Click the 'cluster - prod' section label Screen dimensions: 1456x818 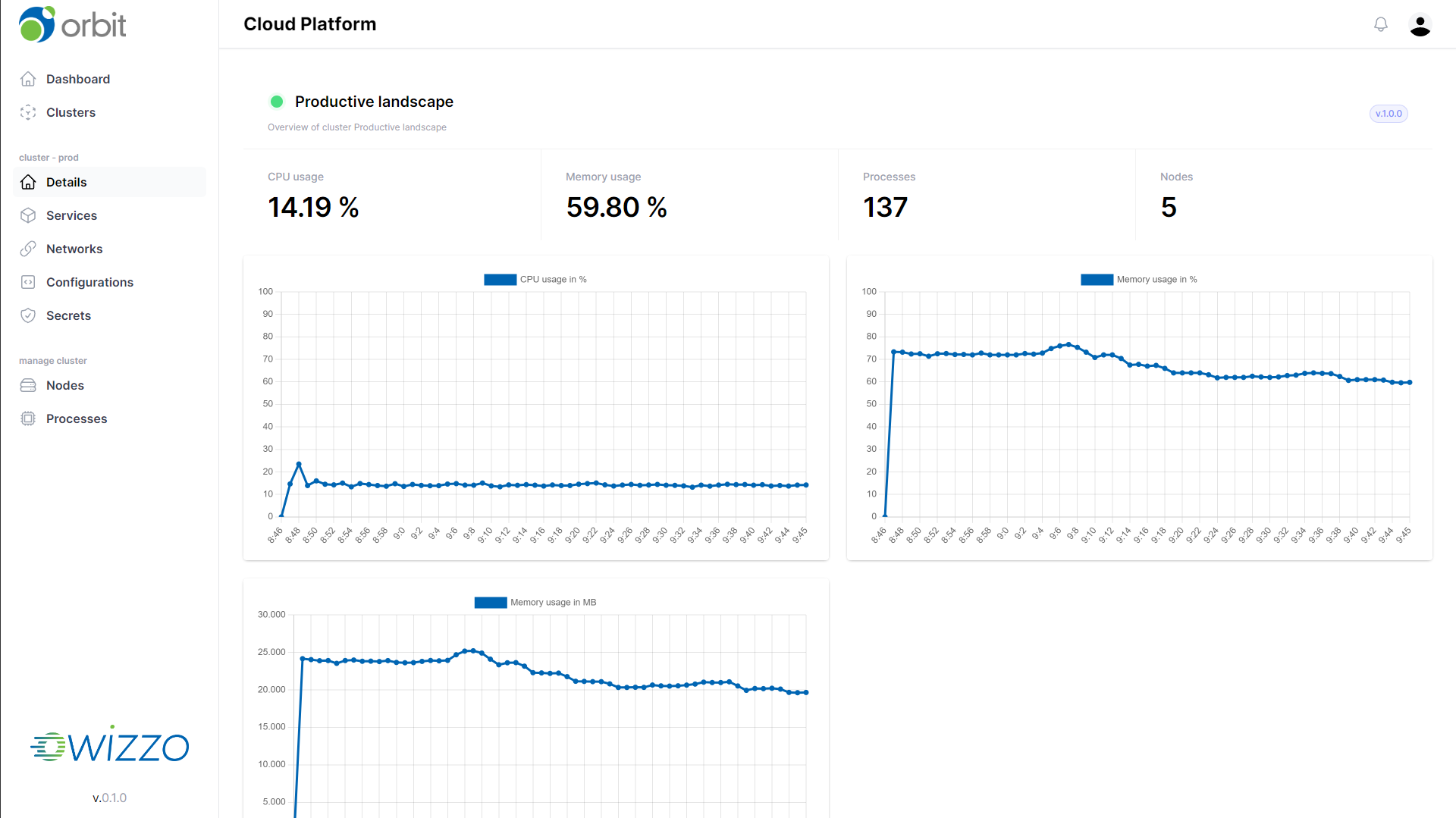tap(49, 158)
